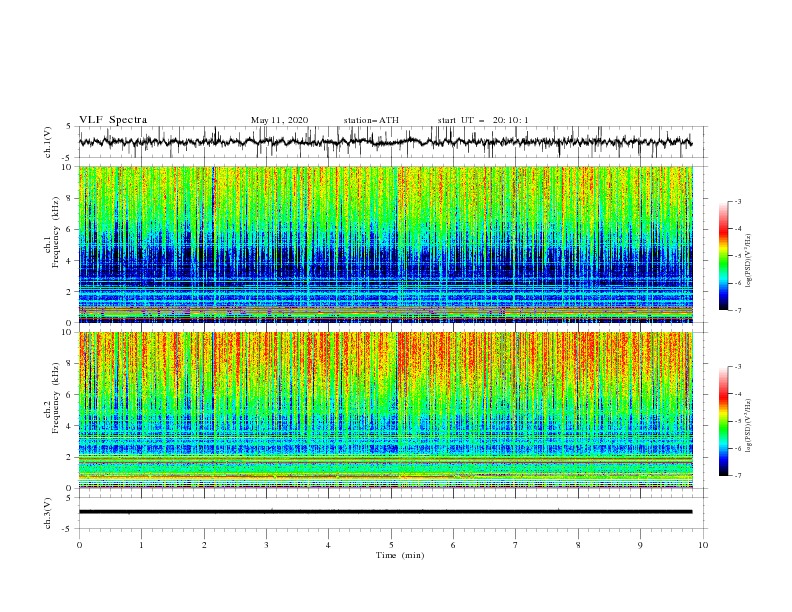Viewport: 792px width, 612px height.
Task: Click time axis tick label "3"
Action: coord(266,545)
